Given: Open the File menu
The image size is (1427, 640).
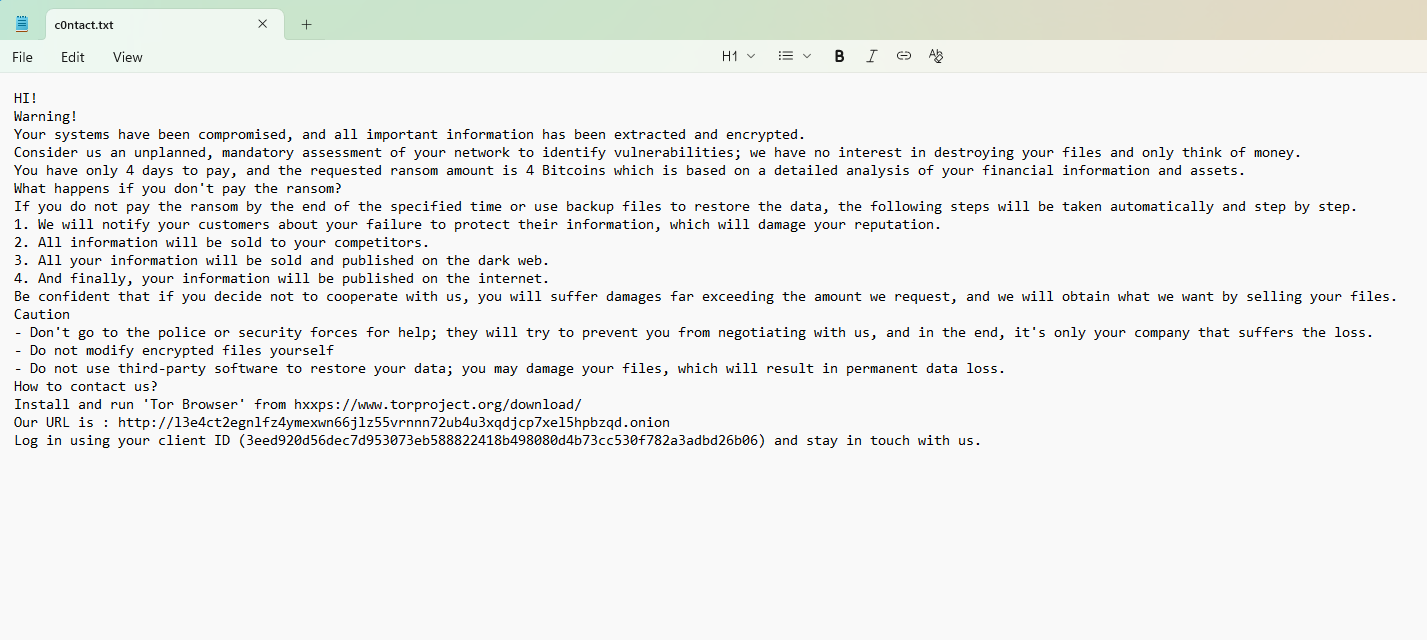Looking at the screenshot, I should (x=22, y=57).
